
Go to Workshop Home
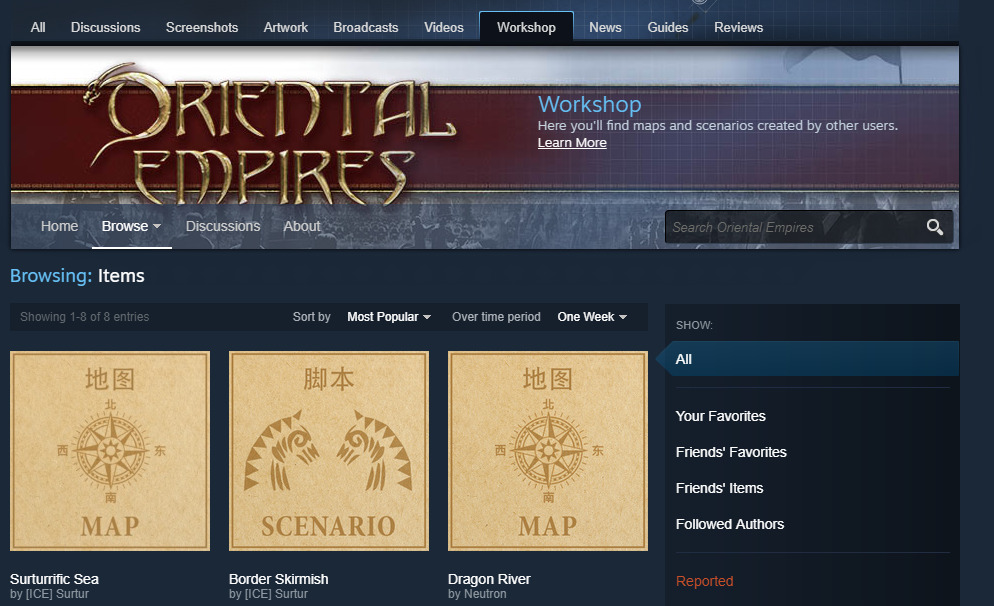[60, 226]
